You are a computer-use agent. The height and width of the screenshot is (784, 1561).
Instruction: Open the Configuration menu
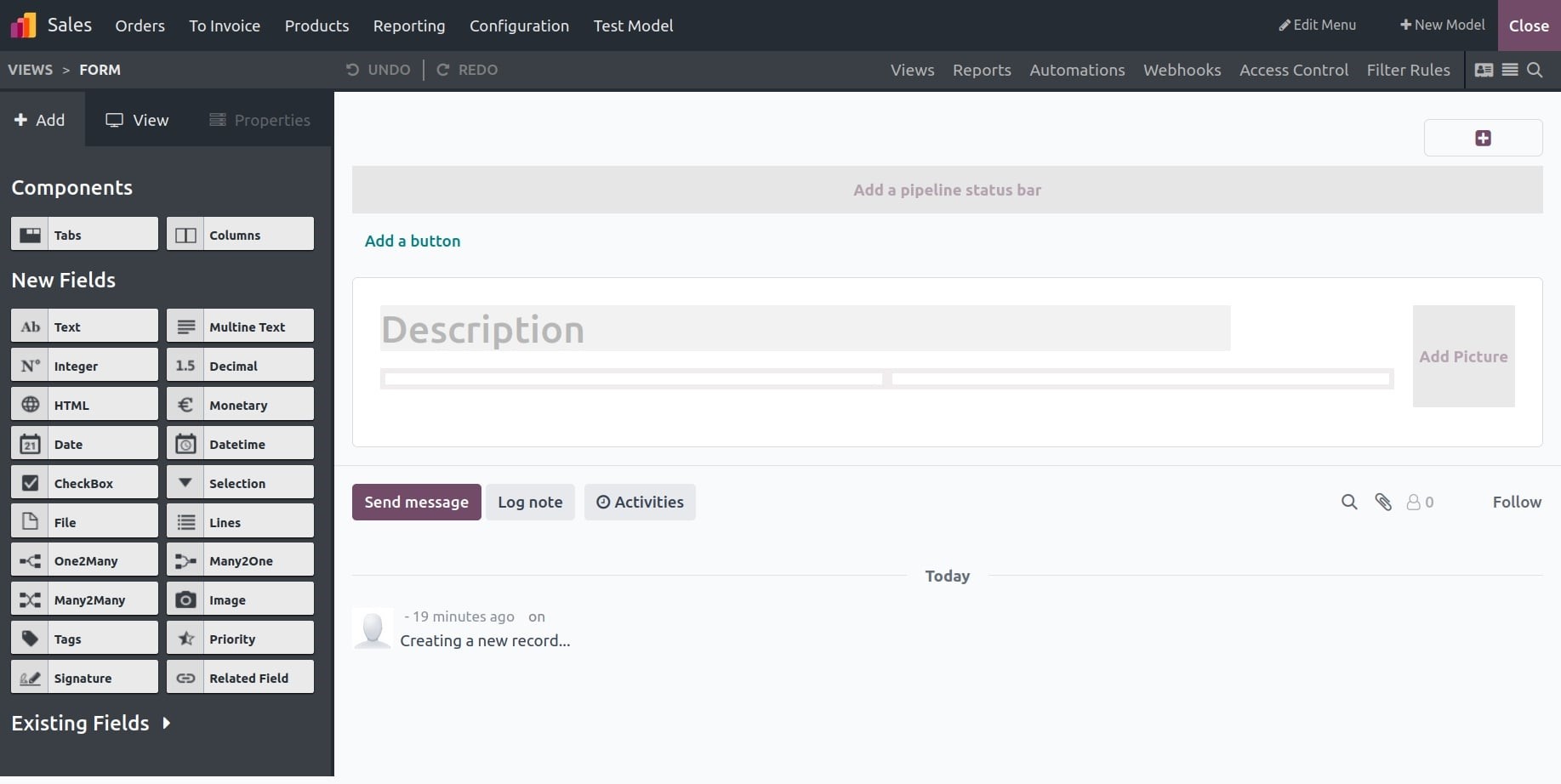pyautogui.click(x=519, y=26)
